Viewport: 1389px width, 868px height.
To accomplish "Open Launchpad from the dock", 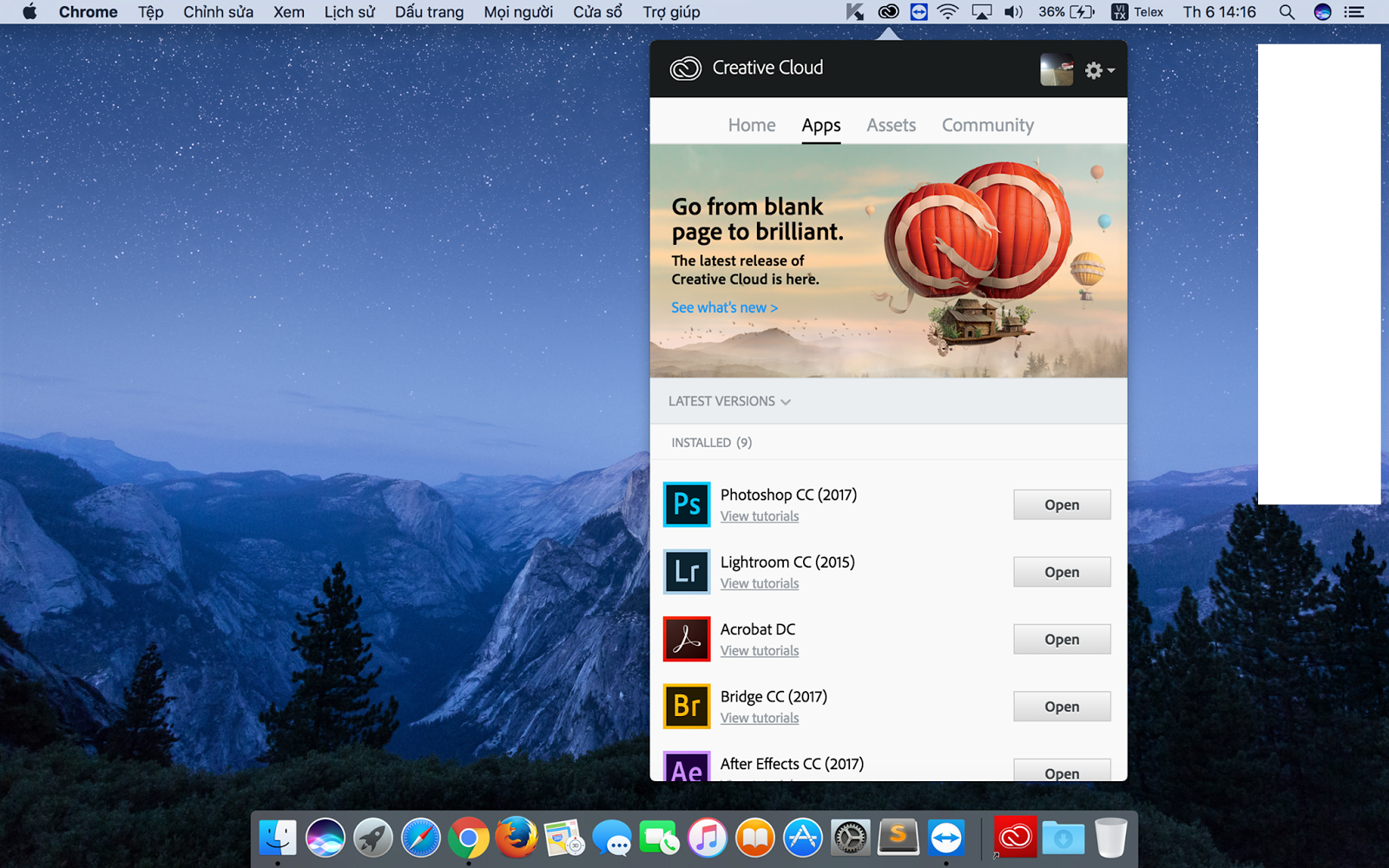I will click(373, 838).
